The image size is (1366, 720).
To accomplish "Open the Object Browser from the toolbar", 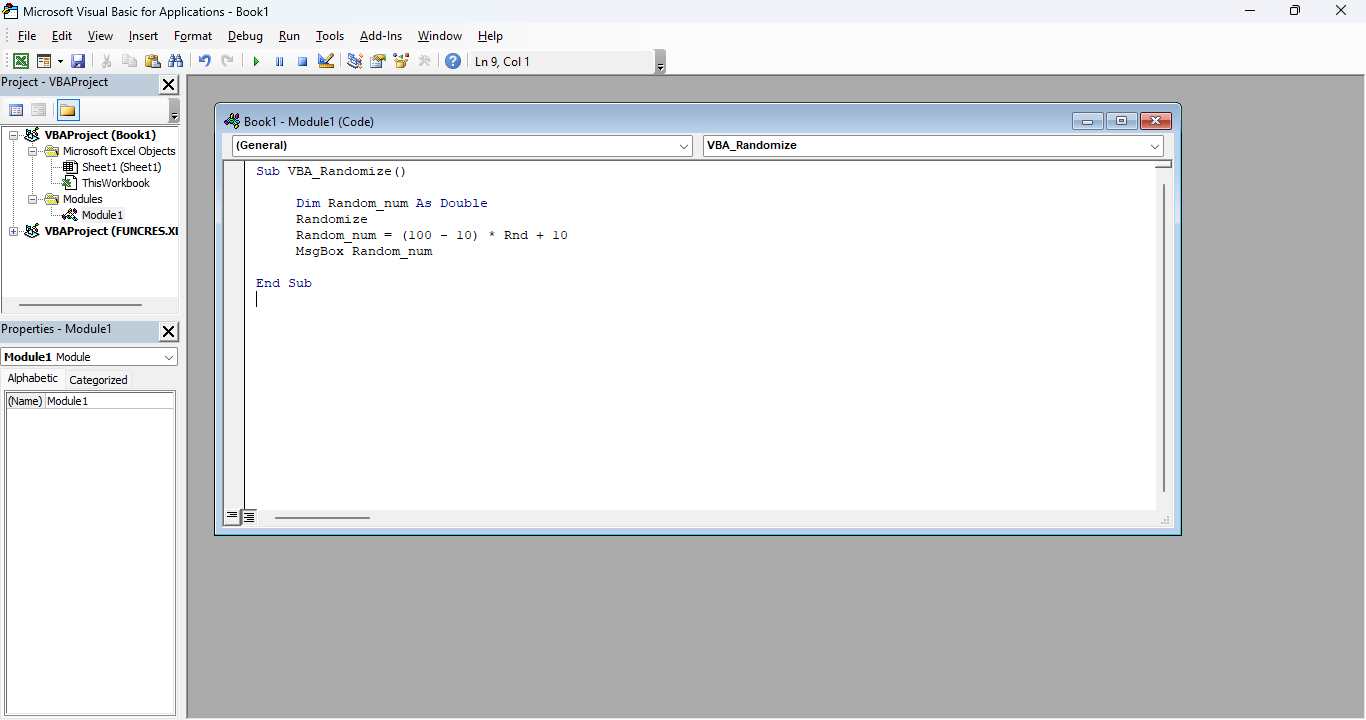I will (401, 60).
